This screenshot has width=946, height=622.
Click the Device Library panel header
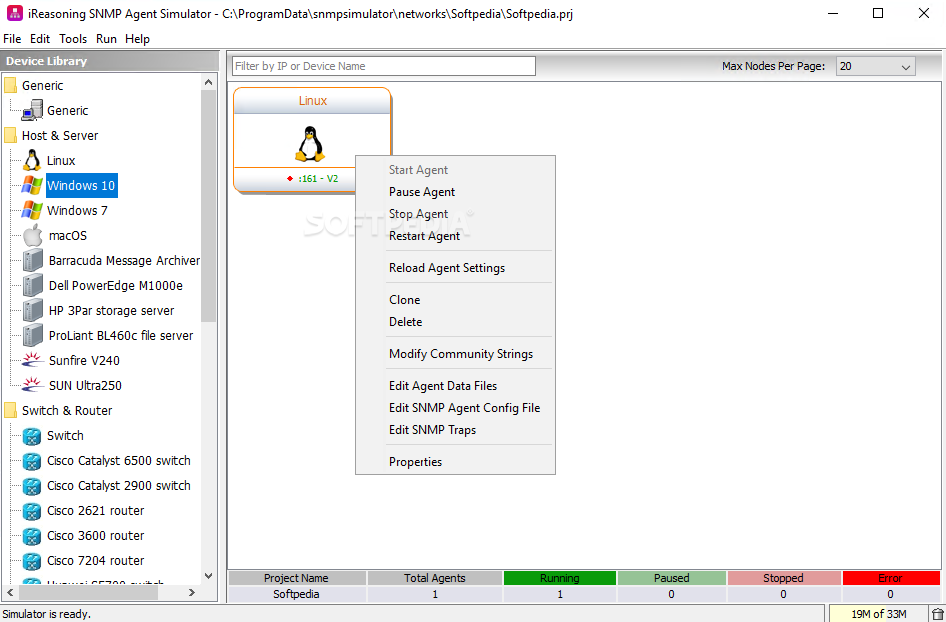click(110, 61)
